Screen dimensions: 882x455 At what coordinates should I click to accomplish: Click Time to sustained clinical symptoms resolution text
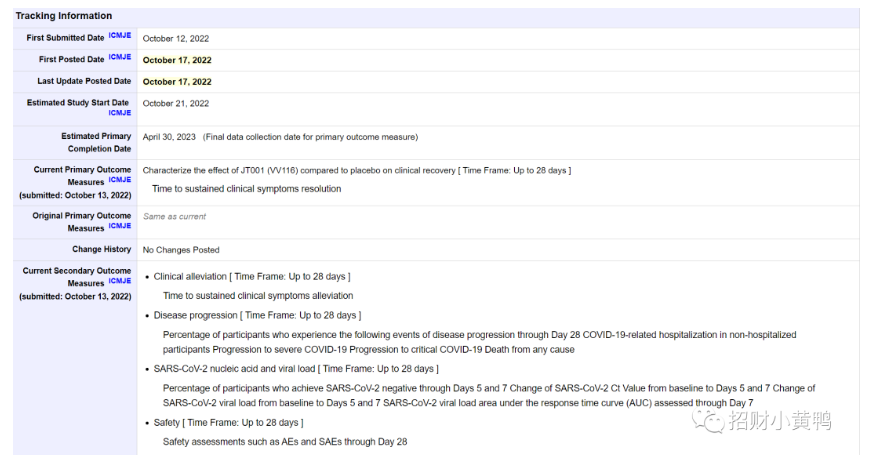pos(246,189)
